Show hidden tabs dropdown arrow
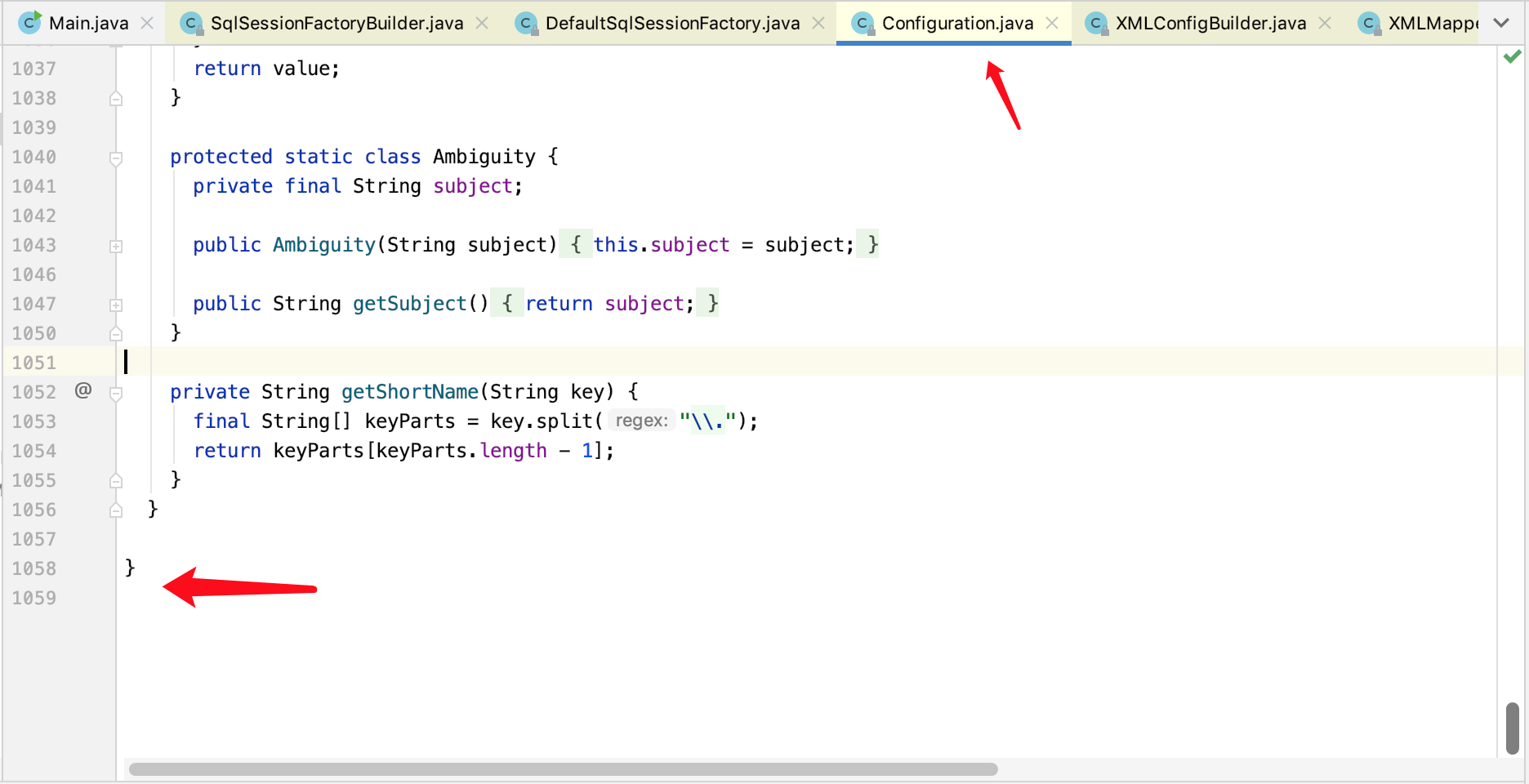Image resolution: width=1529 pixels, height=784 pixels. click(1501, 23)
